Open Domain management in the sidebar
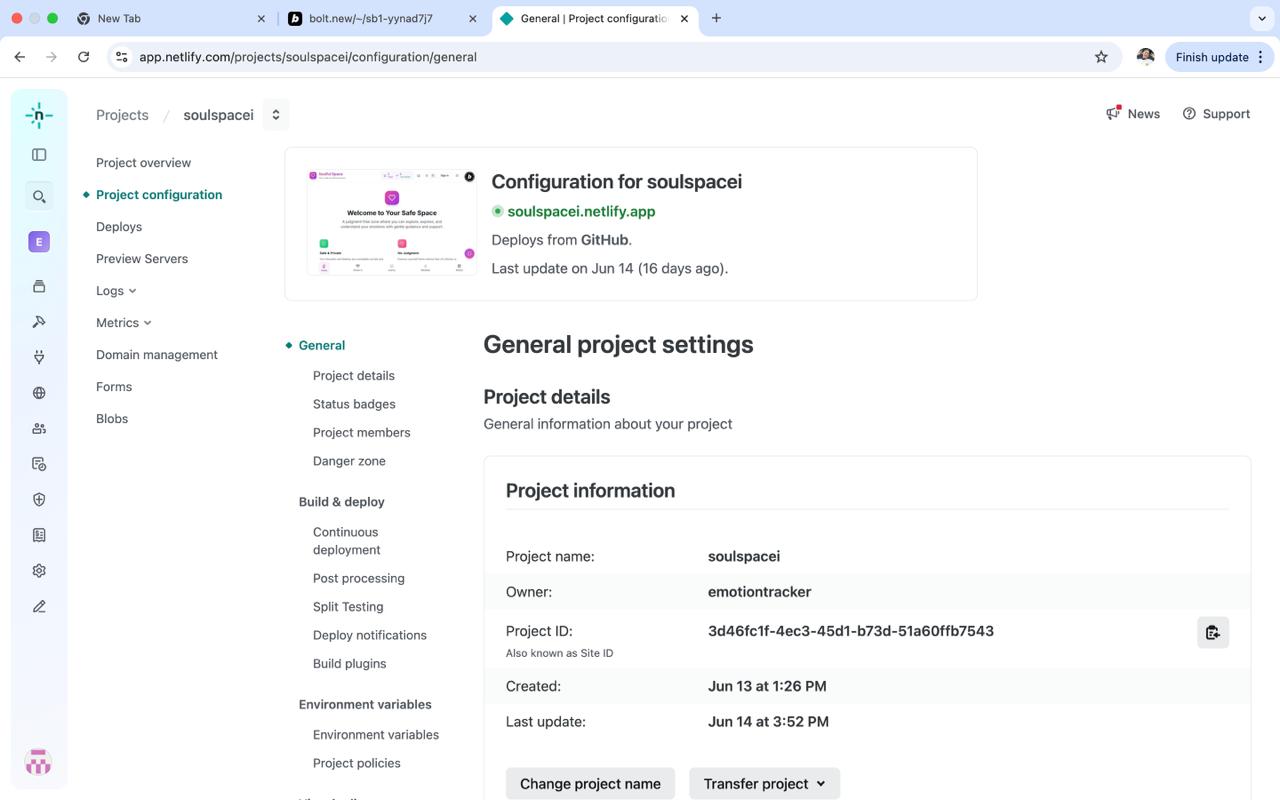This screenshot has height=800, width=1280. tap(157, 355)
